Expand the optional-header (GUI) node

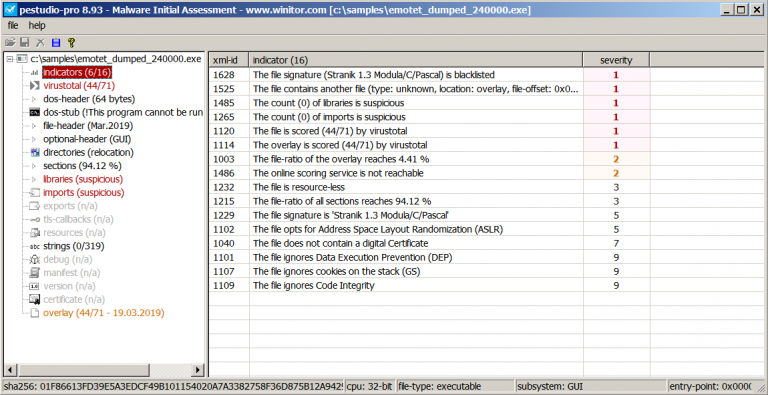point(34,139)
